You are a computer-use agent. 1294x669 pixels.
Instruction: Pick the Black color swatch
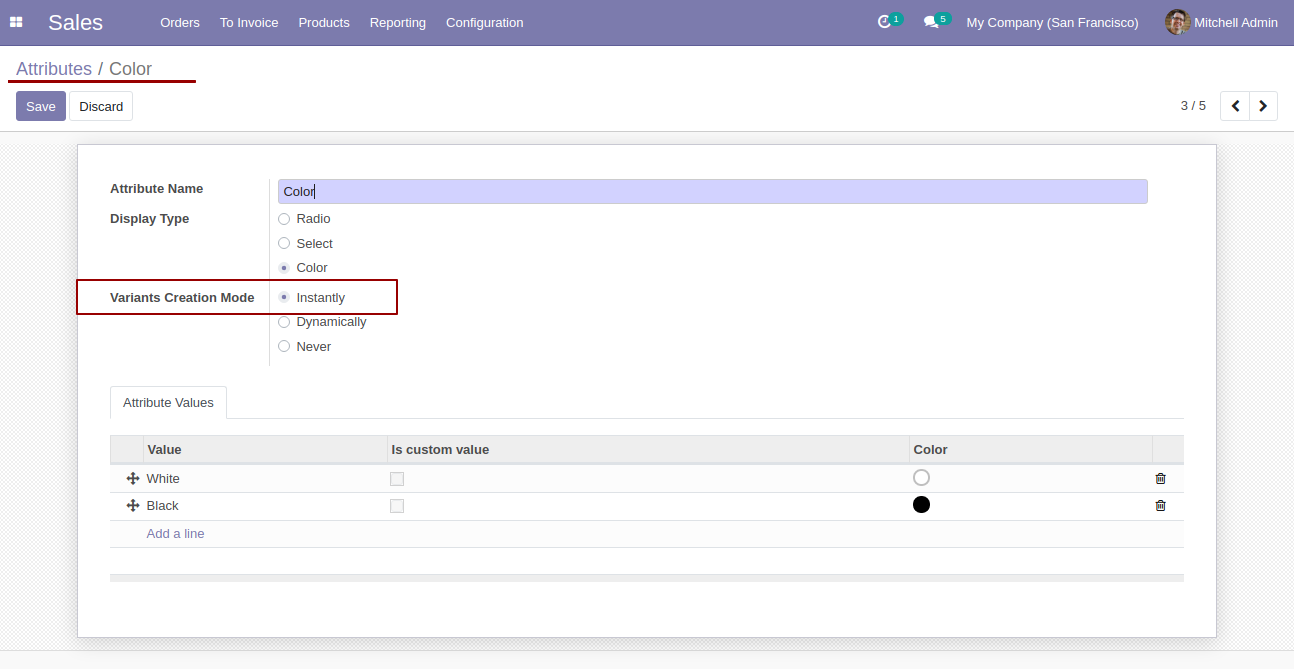point(921,505)
